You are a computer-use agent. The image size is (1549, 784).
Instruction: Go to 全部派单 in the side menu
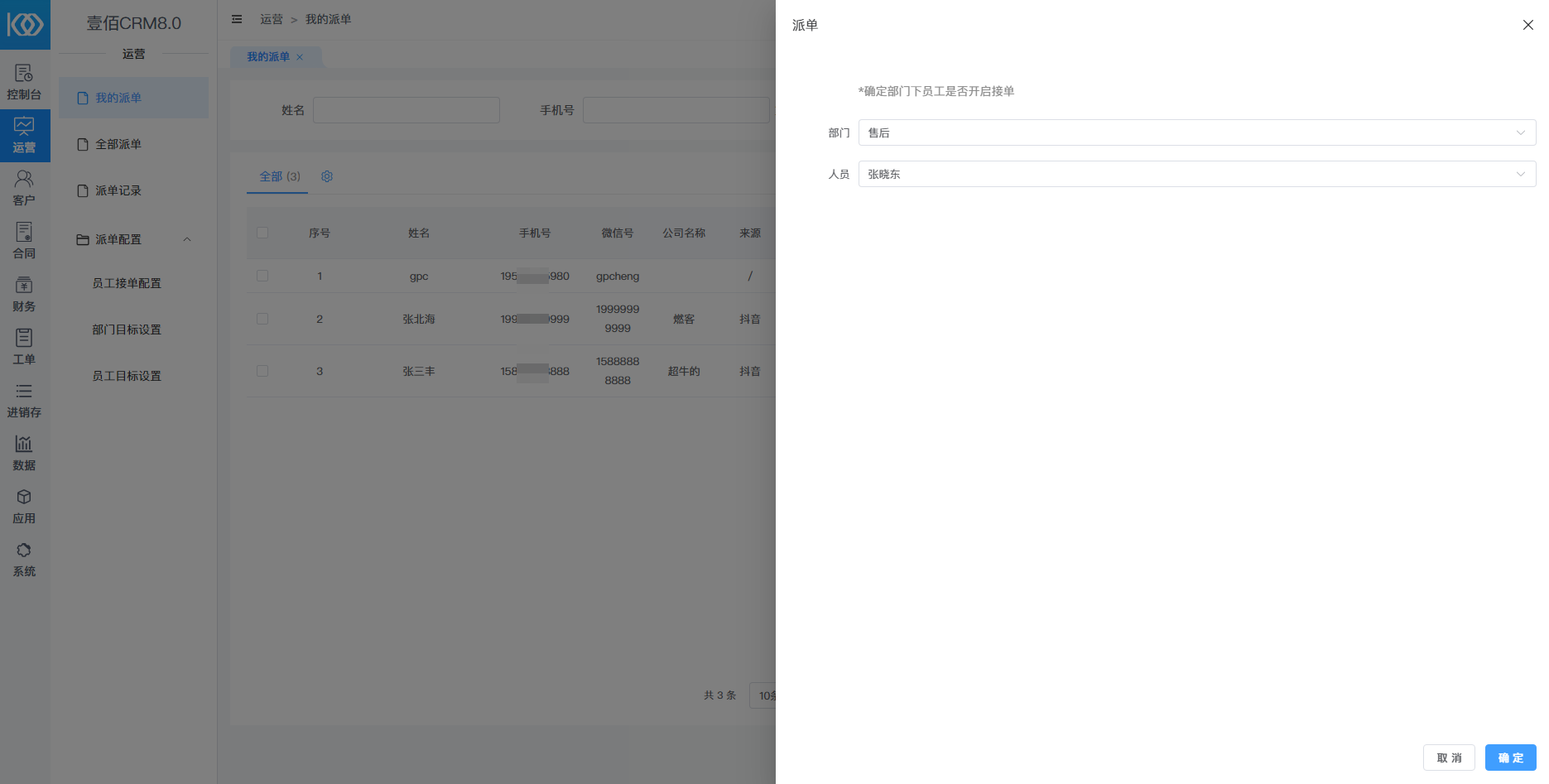point(133,144)
